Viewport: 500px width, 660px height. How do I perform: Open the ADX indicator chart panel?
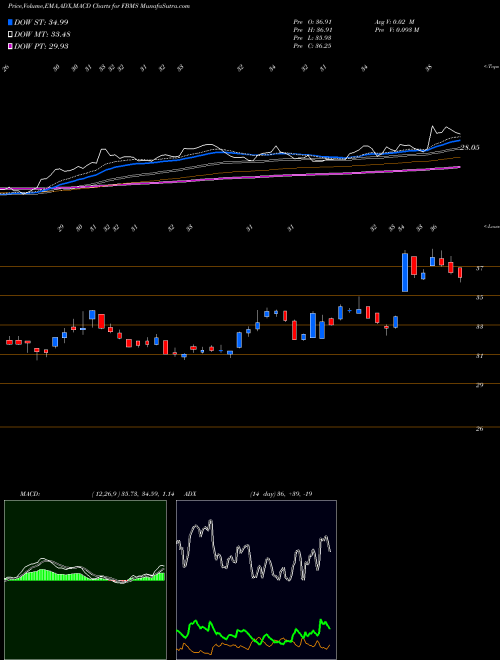pos(256,580)
